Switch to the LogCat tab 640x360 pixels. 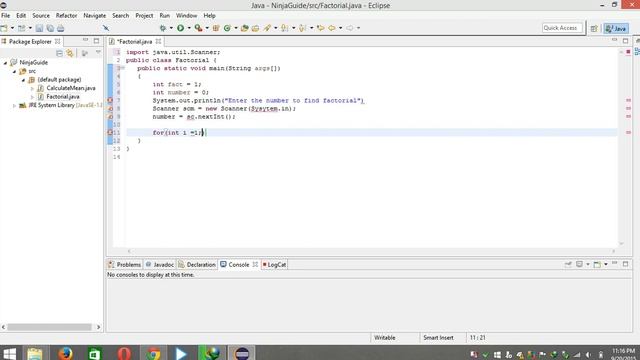pyautogui.click(x=274, y=264)
